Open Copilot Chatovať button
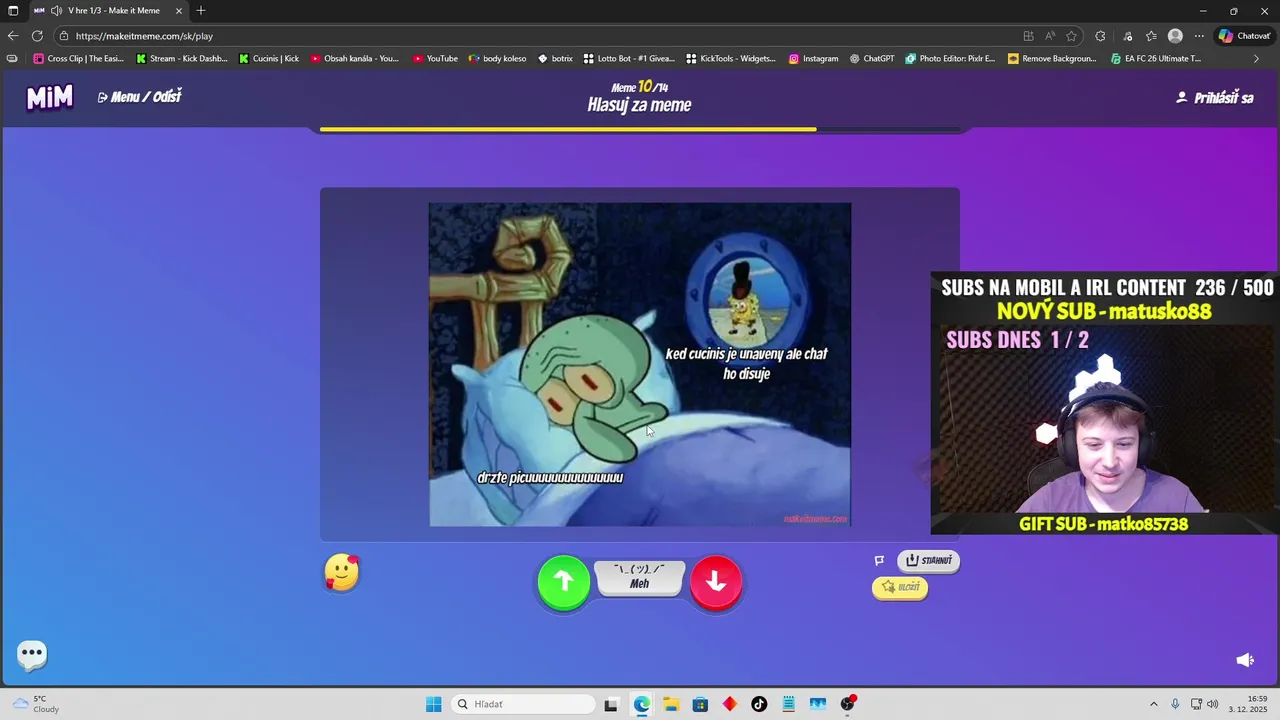Viewport: 1280px width, 720px height. (x=1244, y=36)
